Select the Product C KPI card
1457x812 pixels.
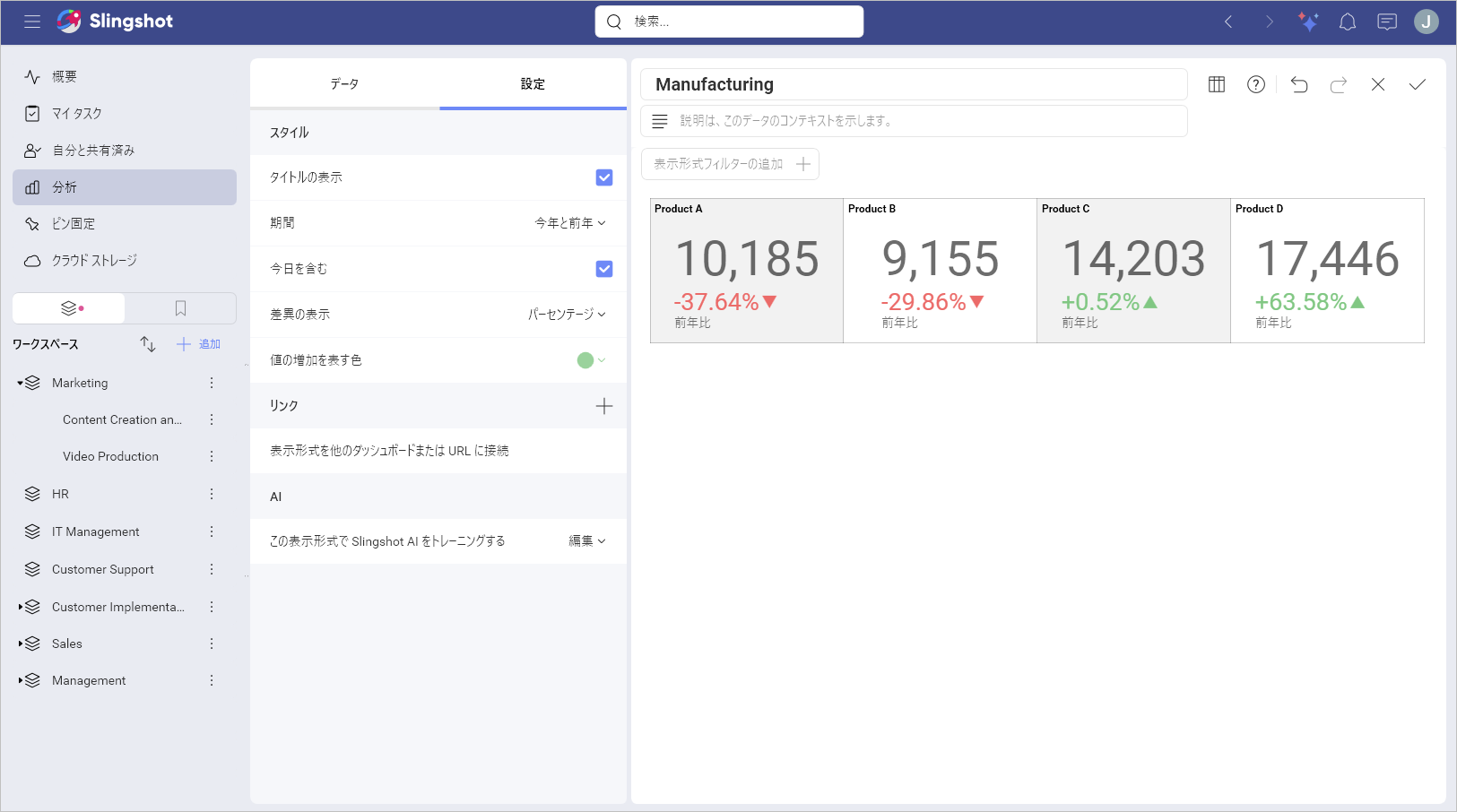coord(1134,271)
